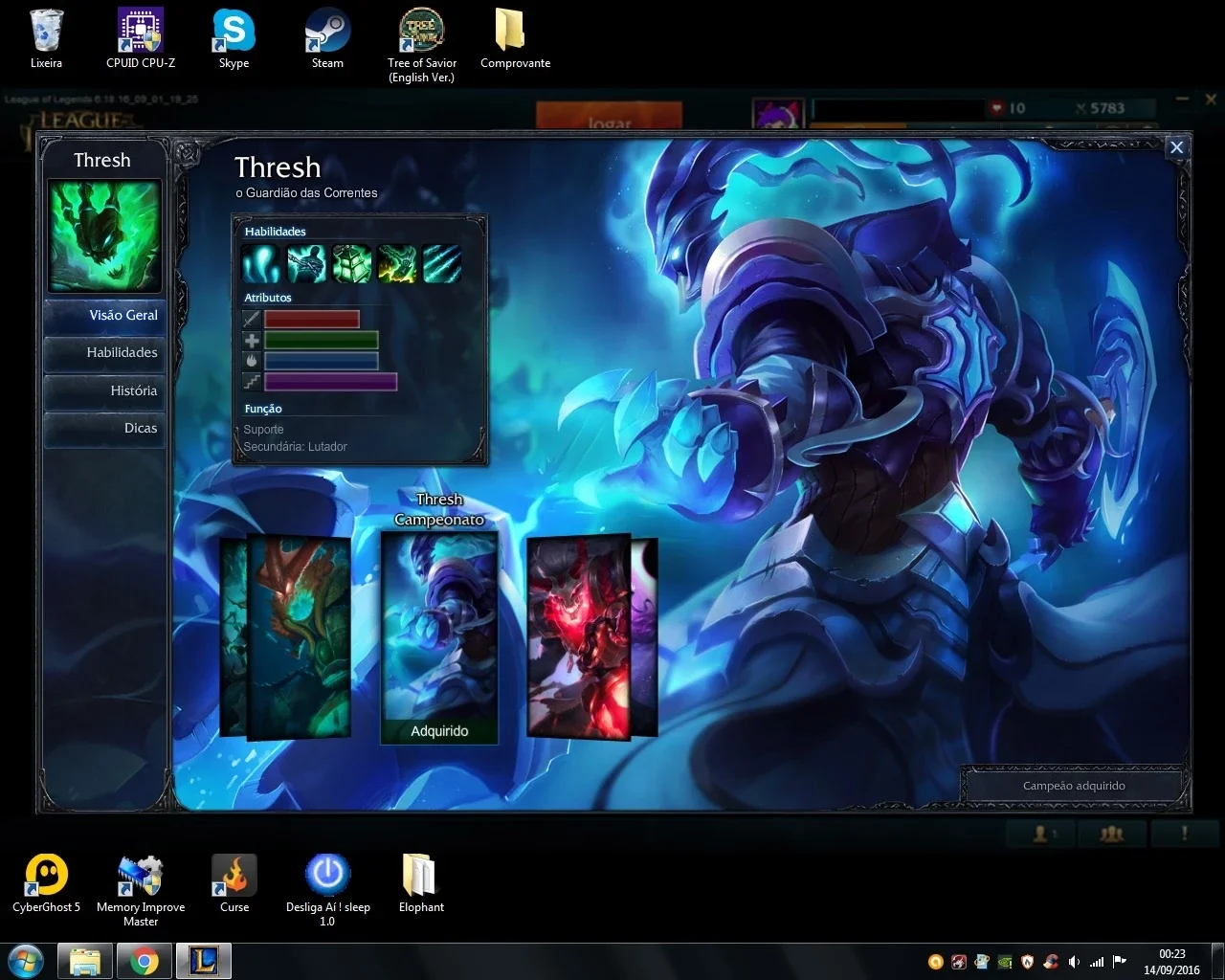Click the stairs difficulty attribute icon
This screenshot has width=1225, height=980.
point(252,382)
